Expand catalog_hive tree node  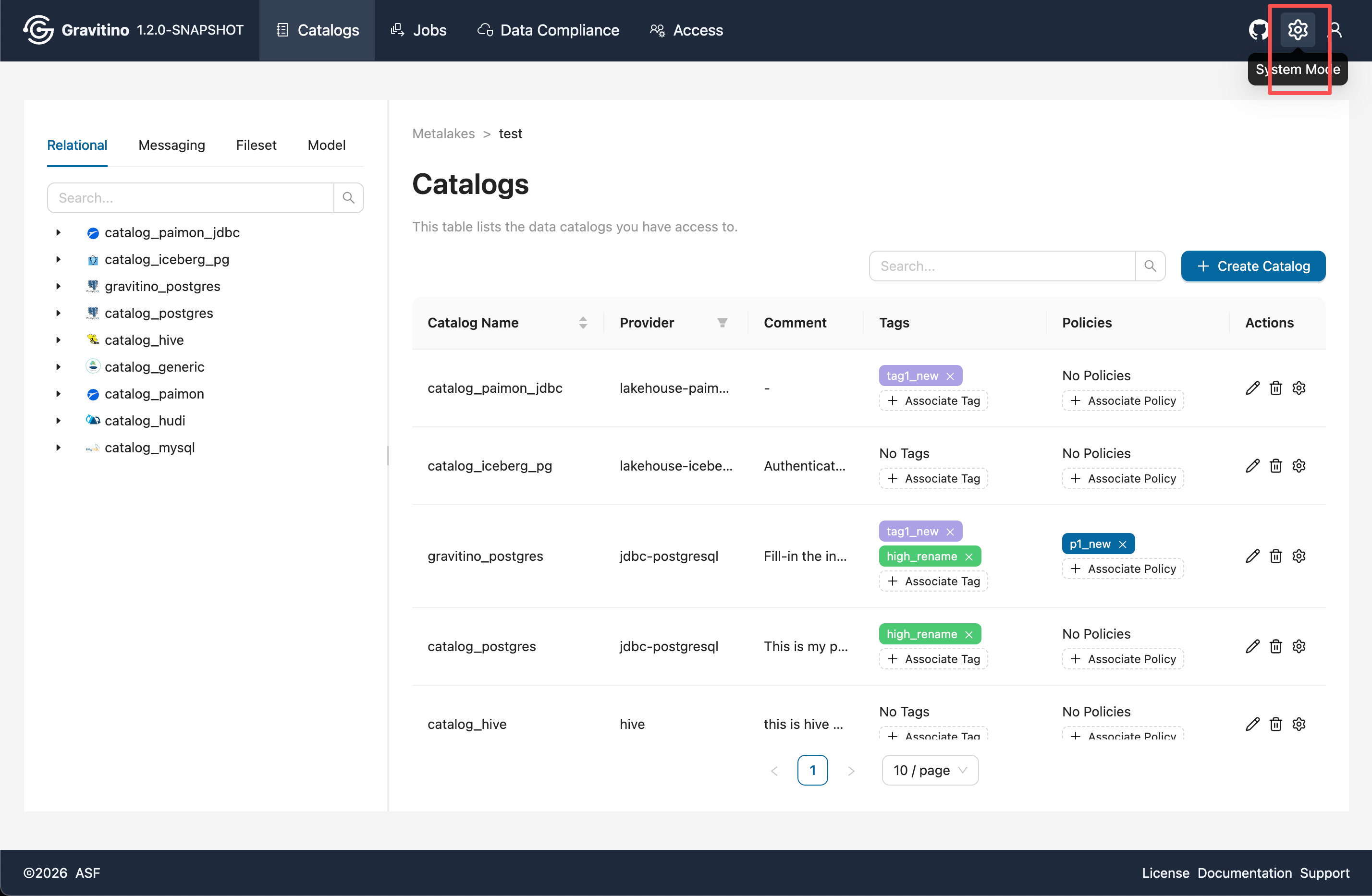click(58, 340)
